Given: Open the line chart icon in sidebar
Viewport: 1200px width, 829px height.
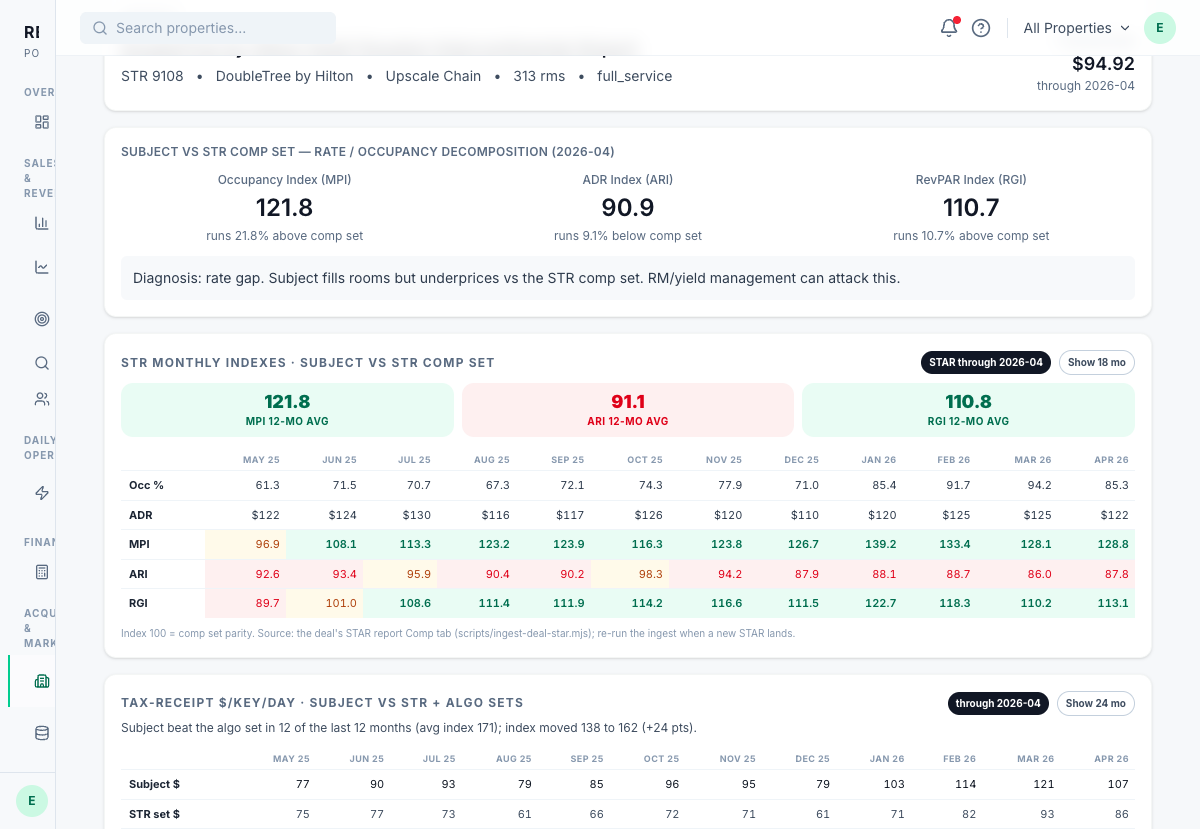Looking at the screenshot, I should [41, 267].
